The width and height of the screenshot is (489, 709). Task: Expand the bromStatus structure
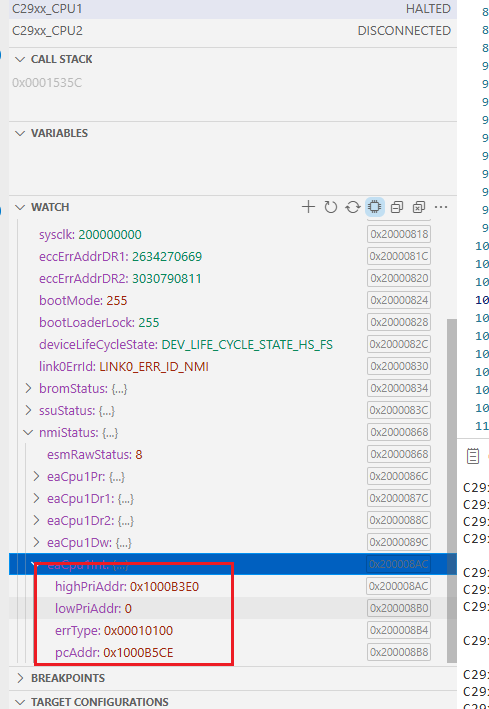pyautogui.click(x=28, y=388)
